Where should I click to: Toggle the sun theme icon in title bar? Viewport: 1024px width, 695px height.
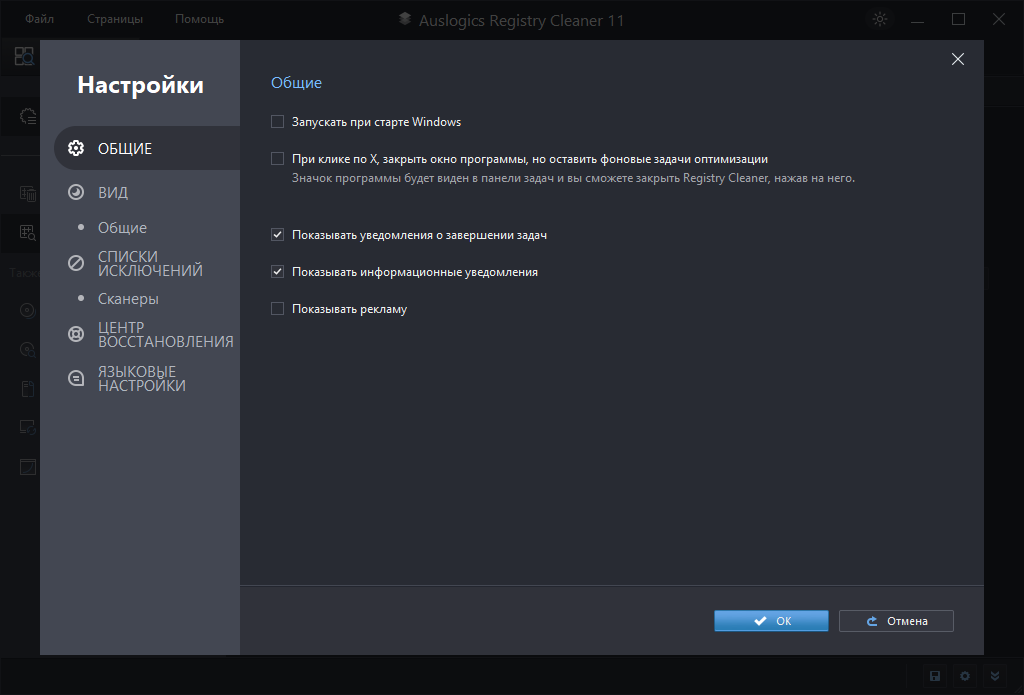point(880,19)
